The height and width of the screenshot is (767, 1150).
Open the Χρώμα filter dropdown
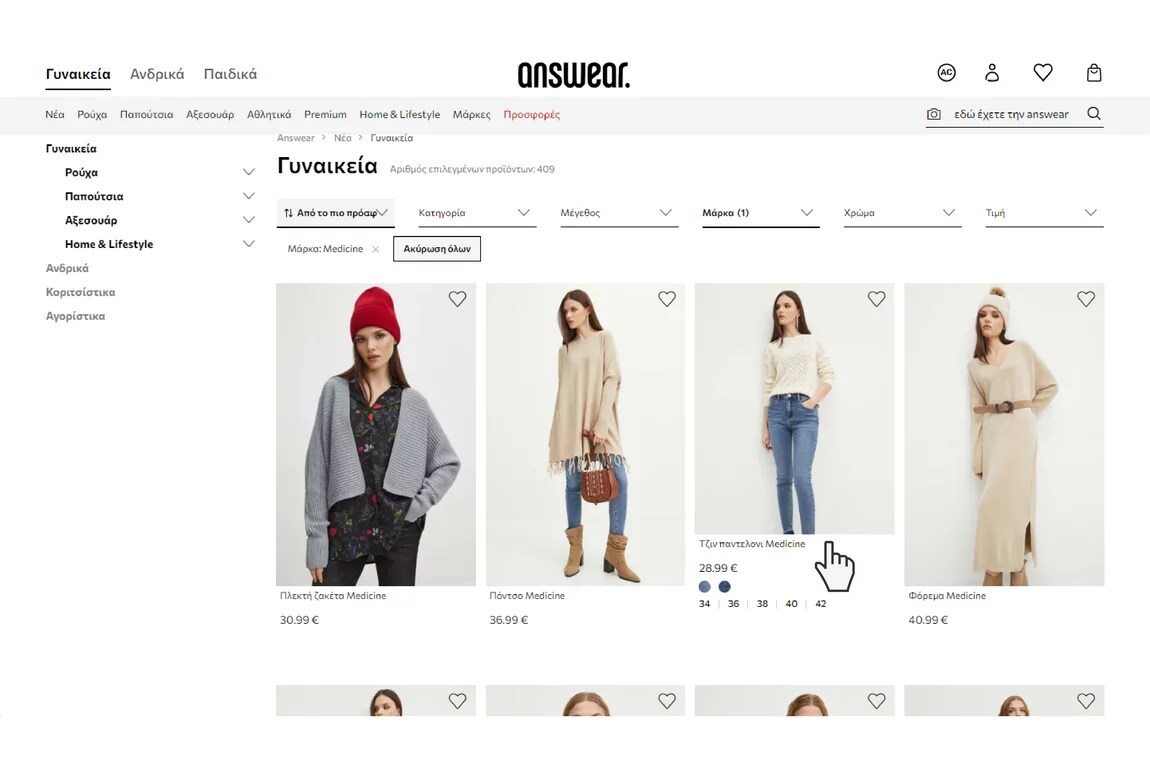902,213
